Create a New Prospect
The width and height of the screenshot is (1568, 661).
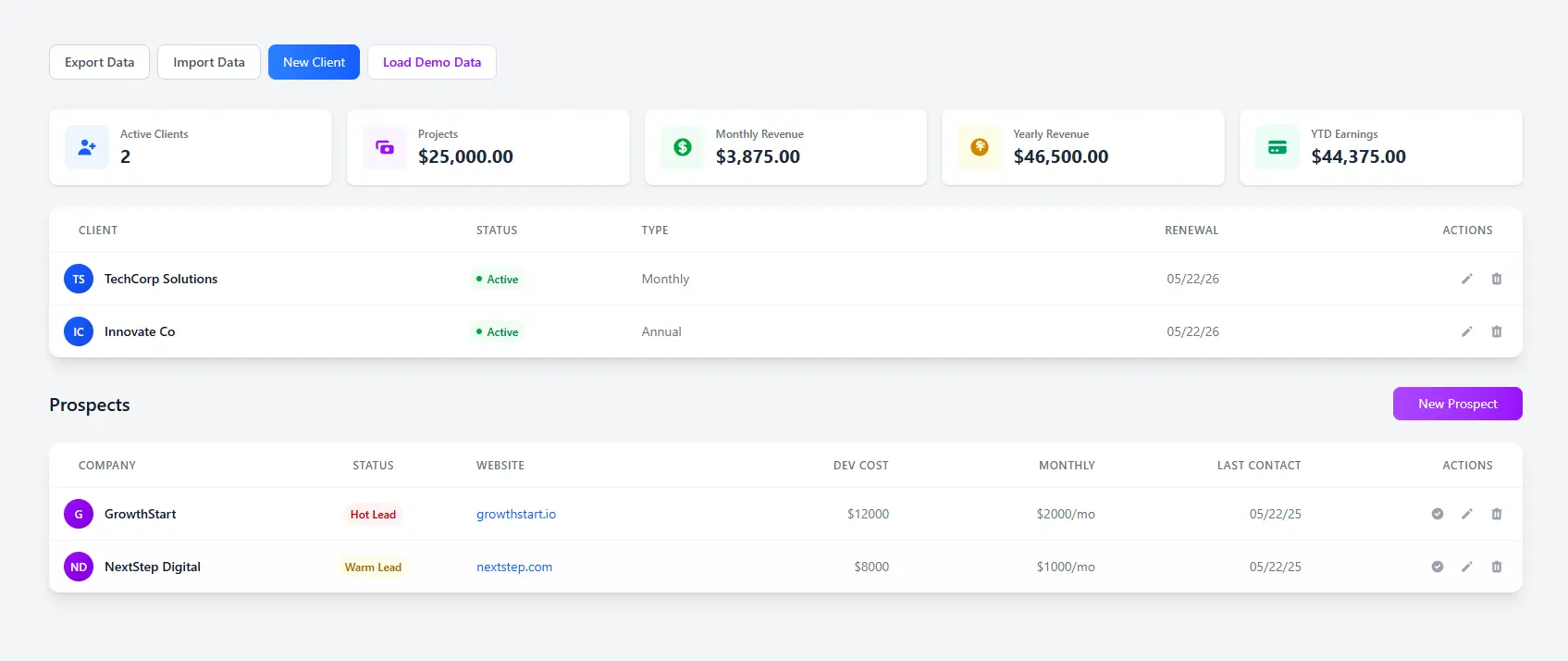point(1457,404)
